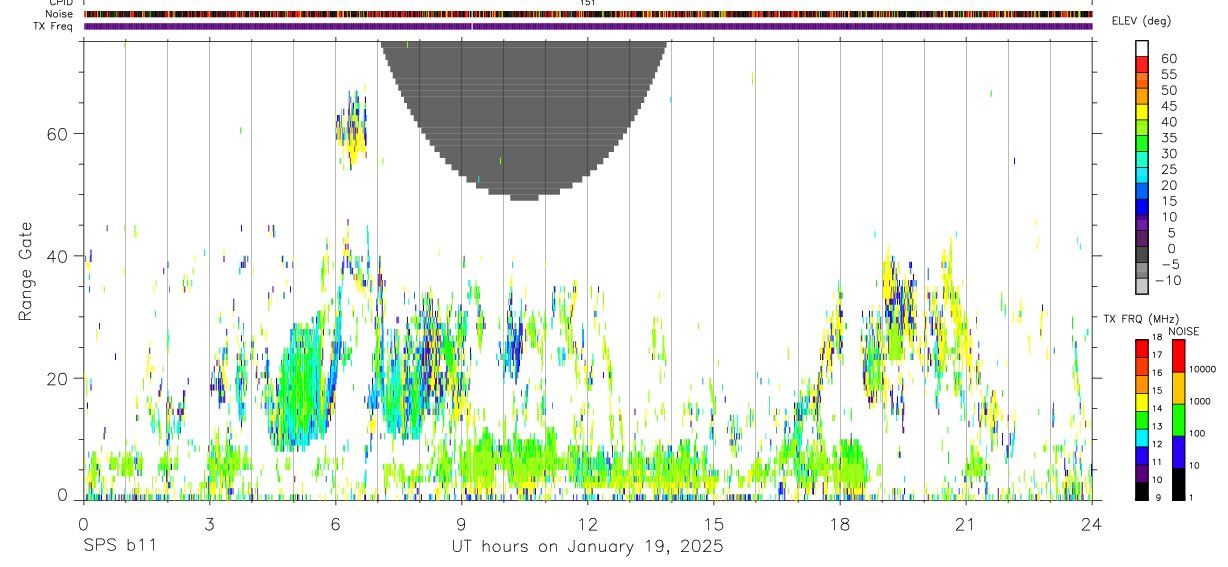Image resolution: width=1228 pixels, height=567 pixels.
Task: Pick the black TX FRQ swatch between 10 and 9
Action: 1142,491
